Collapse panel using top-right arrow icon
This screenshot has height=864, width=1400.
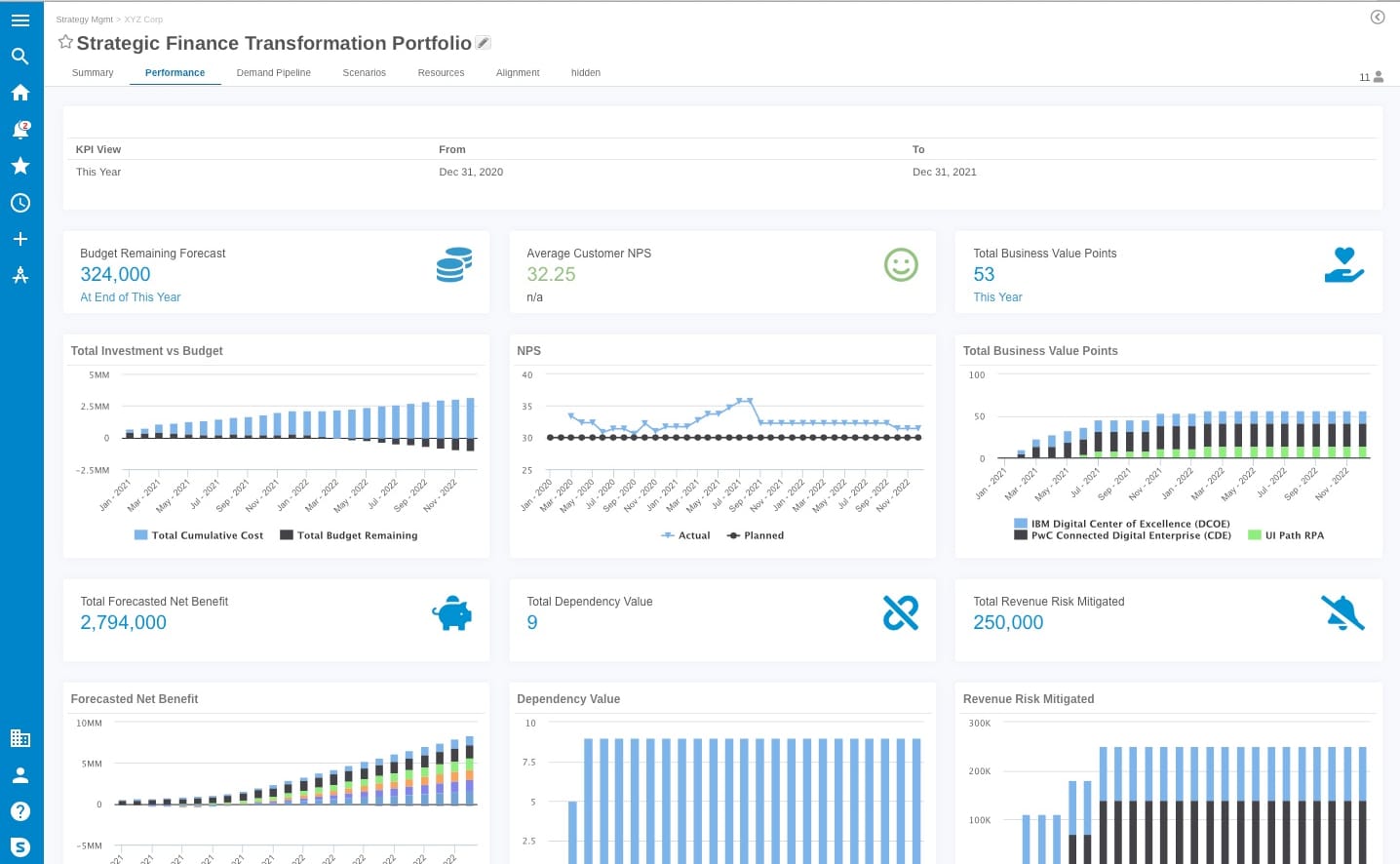click(1378, 17)
